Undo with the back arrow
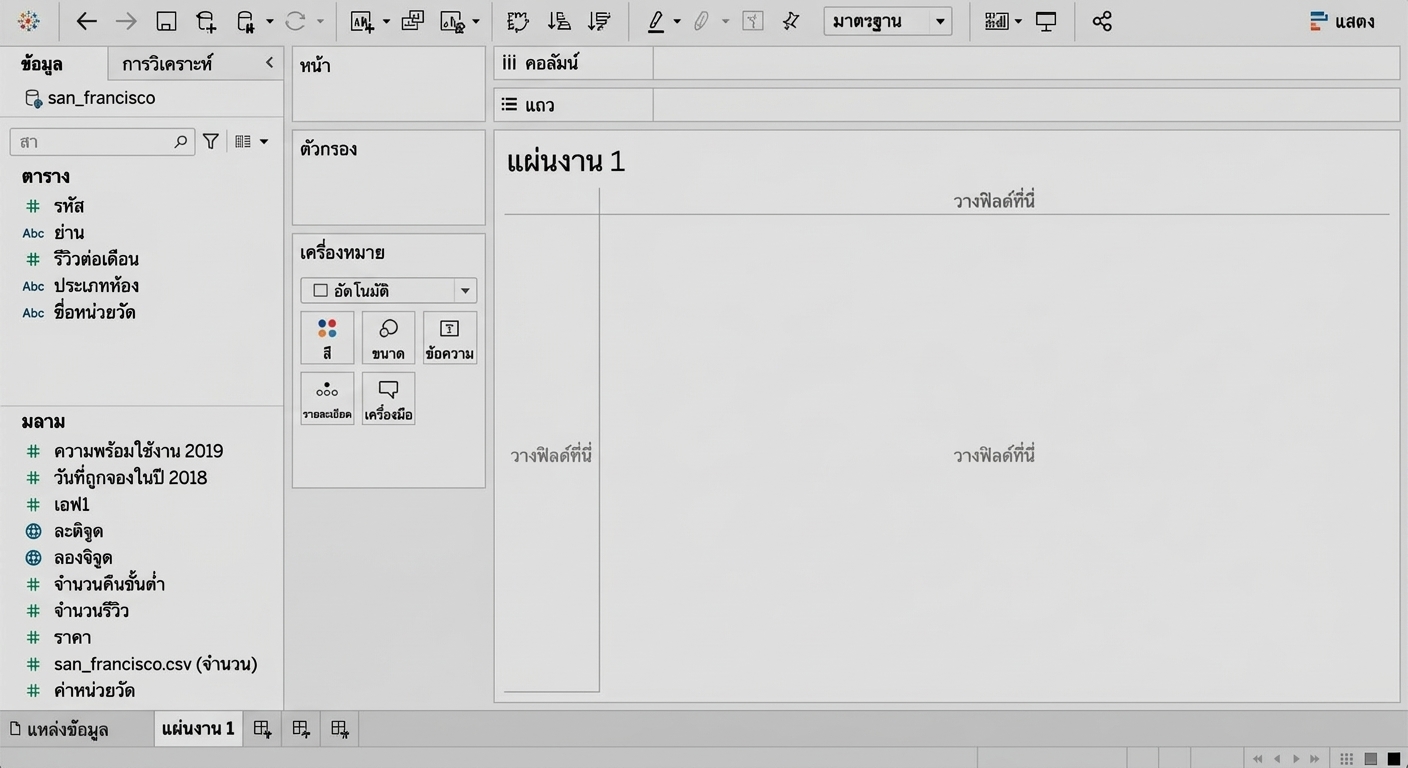1408x768 pixels. click(87, 21)
